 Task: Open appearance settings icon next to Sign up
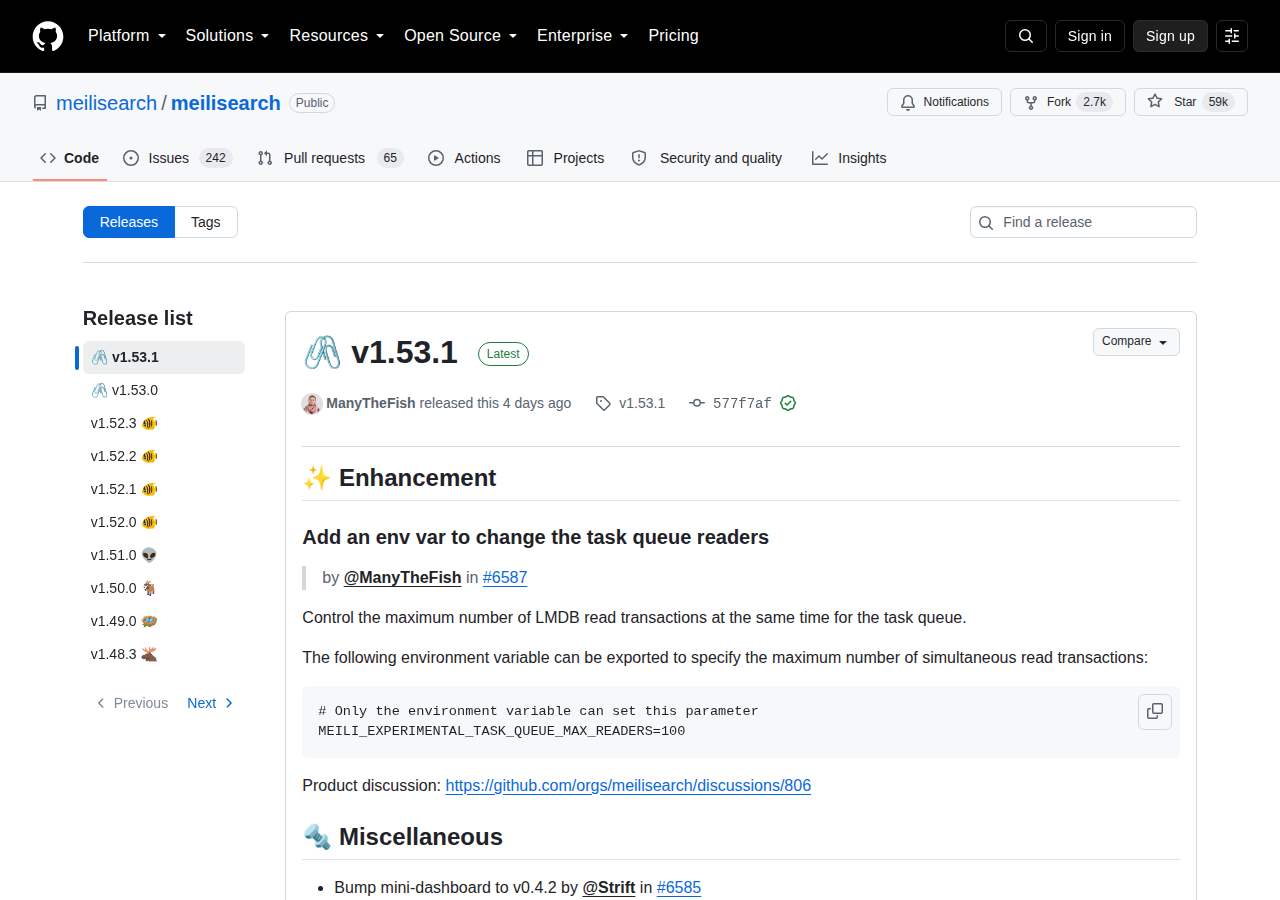click(x=1232, y=36)
